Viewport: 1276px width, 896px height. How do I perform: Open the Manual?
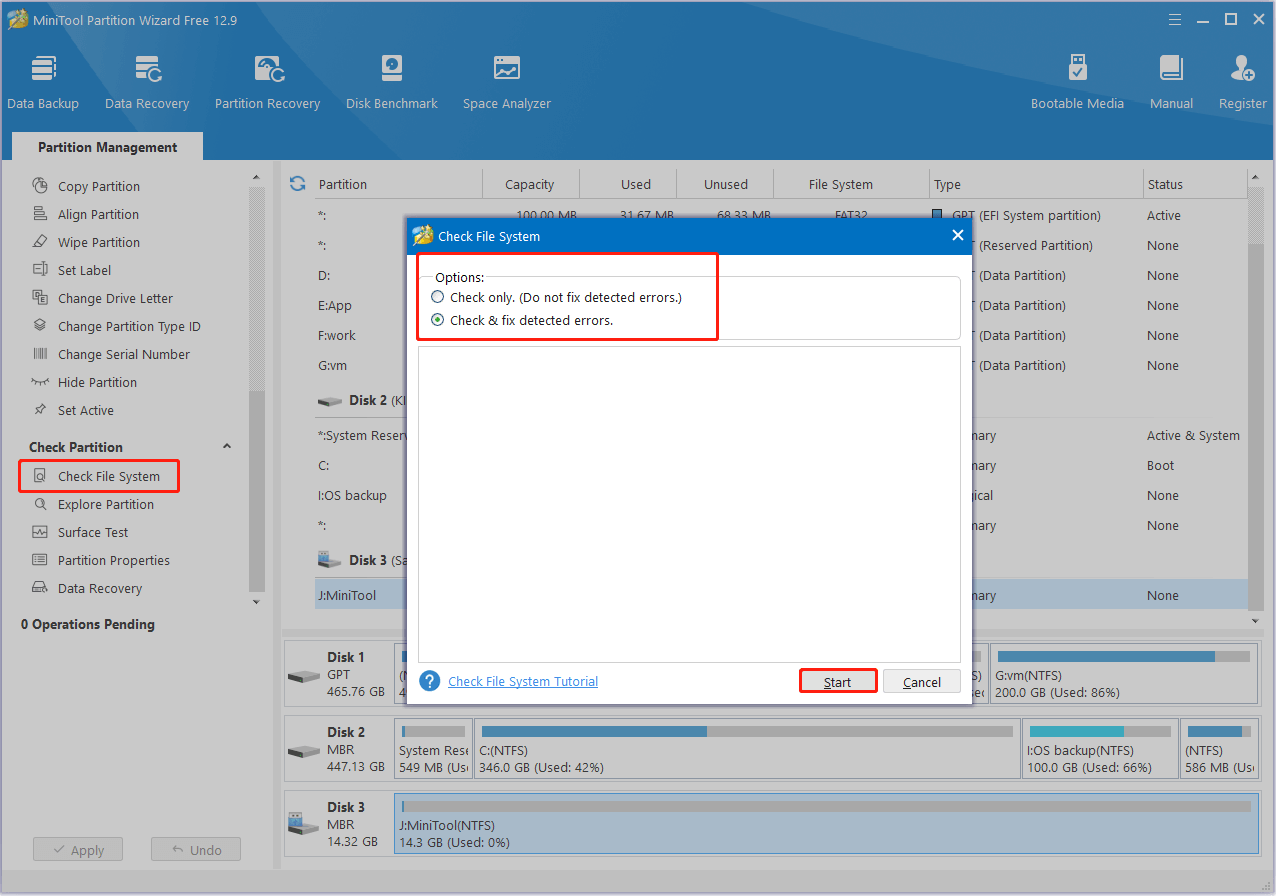pyautogui.click(x=1171, y=82)
